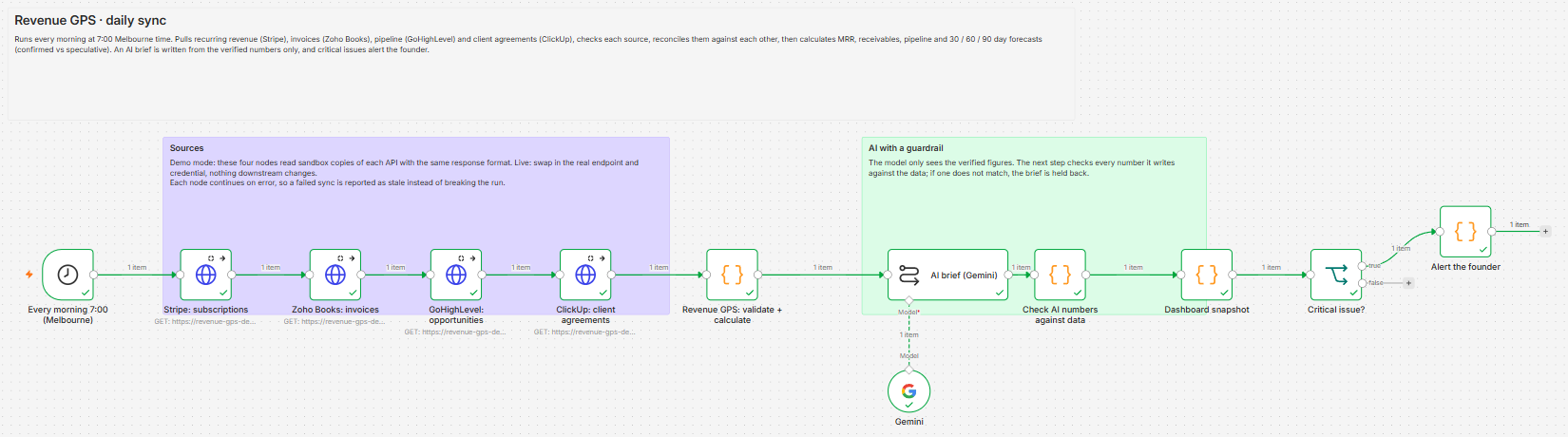Select the GoHighLevel: opportunities globe node
1568x437 pixels.
[456, 275]
